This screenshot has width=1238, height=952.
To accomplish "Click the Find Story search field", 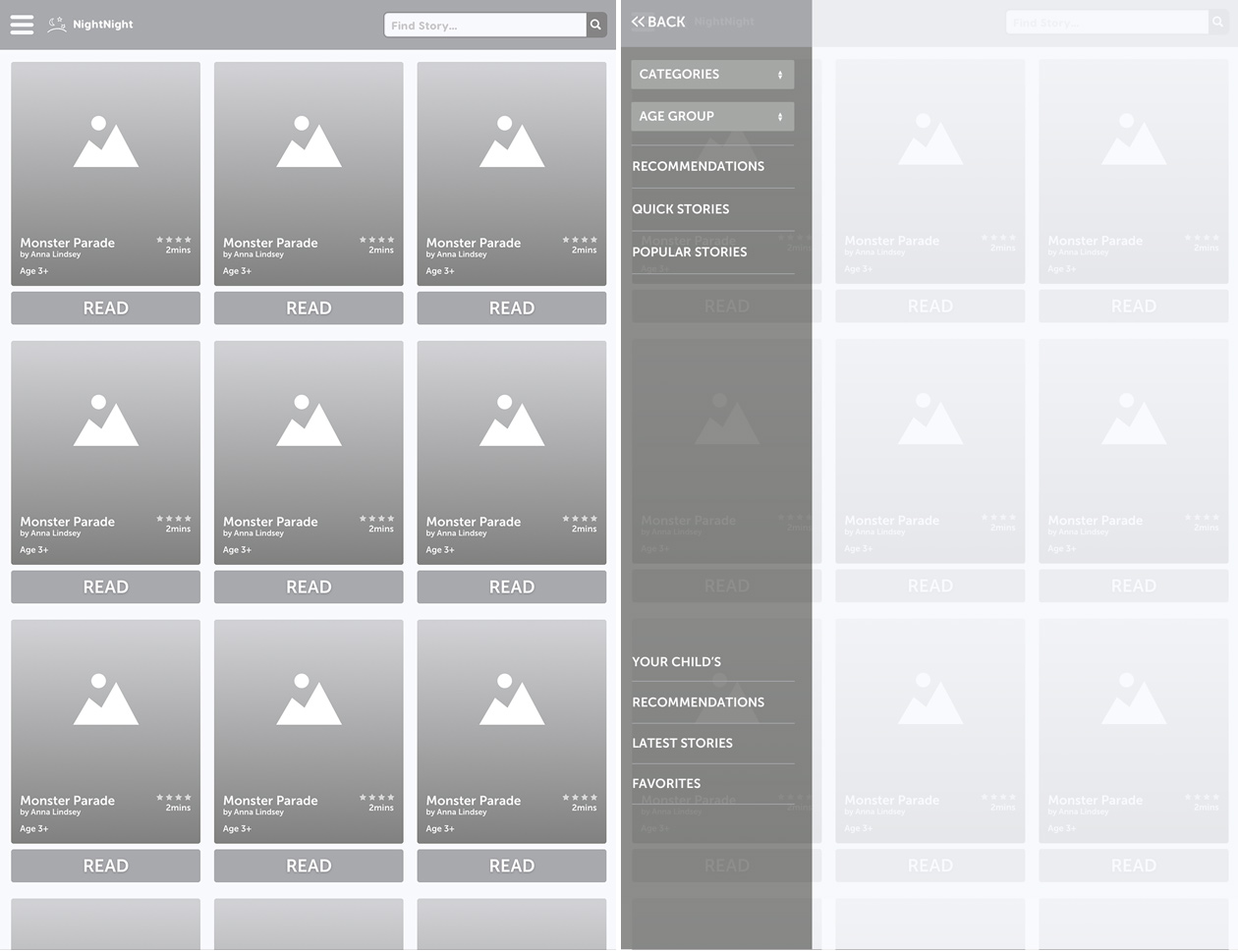I will point(484,25).
